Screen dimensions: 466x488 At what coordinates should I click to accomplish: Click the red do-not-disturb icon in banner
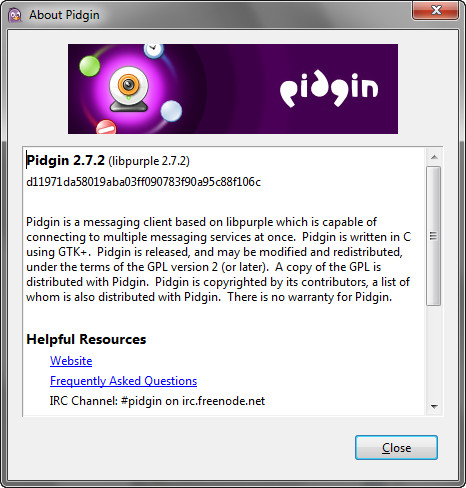[106, 127]
